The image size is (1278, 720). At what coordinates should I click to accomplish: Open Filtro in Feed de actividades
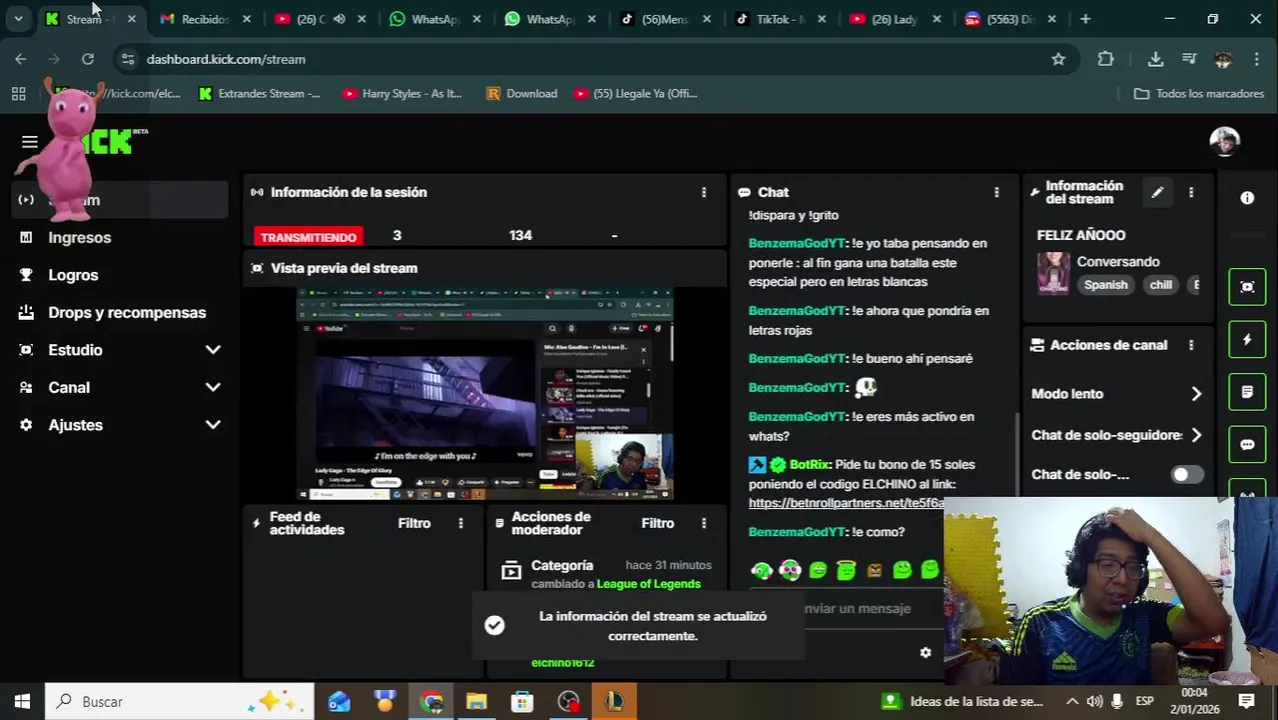coord(414,523)
